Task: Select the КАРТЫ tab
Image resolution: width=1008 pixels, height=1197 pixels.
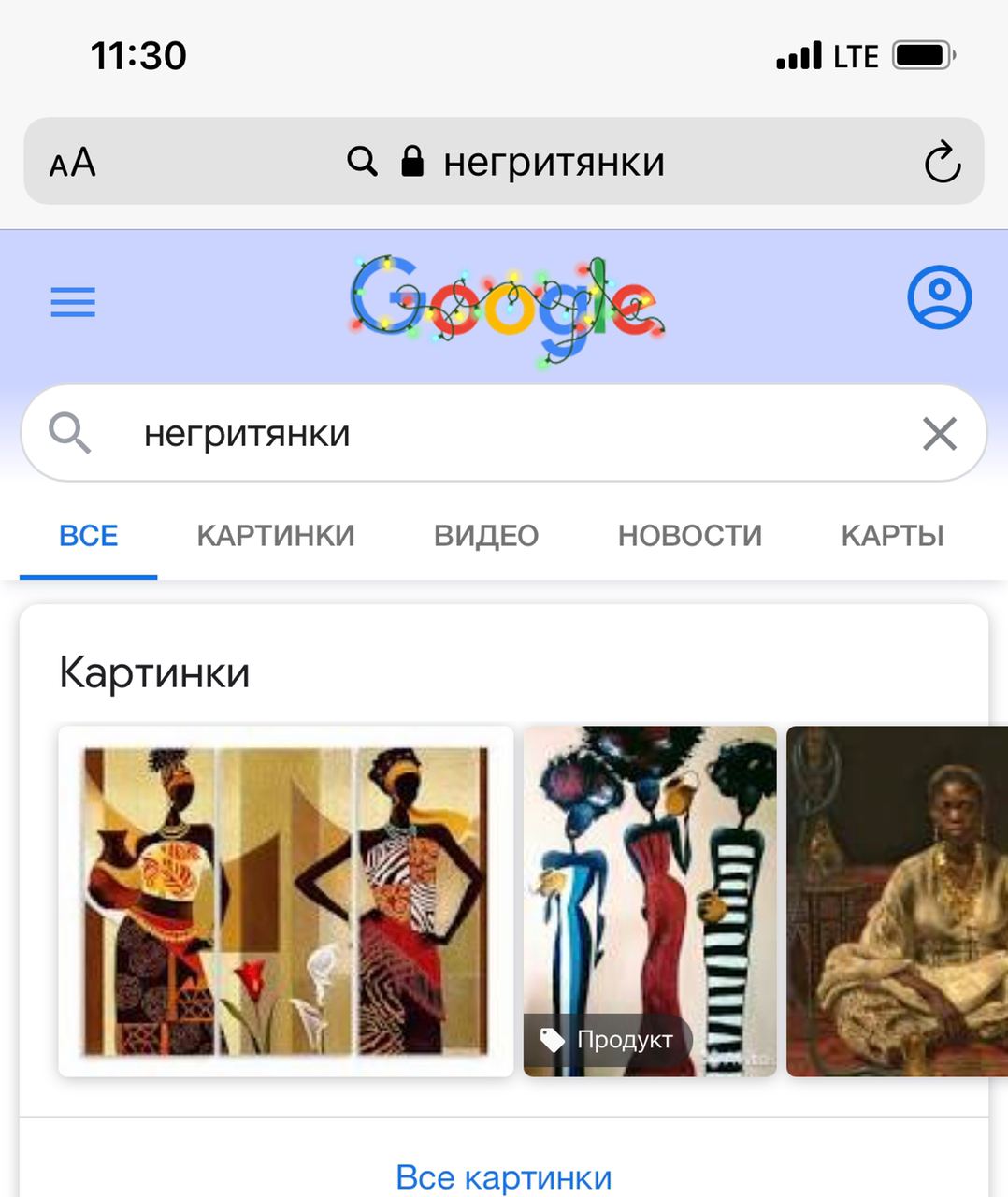Action: tap(892, 536)
